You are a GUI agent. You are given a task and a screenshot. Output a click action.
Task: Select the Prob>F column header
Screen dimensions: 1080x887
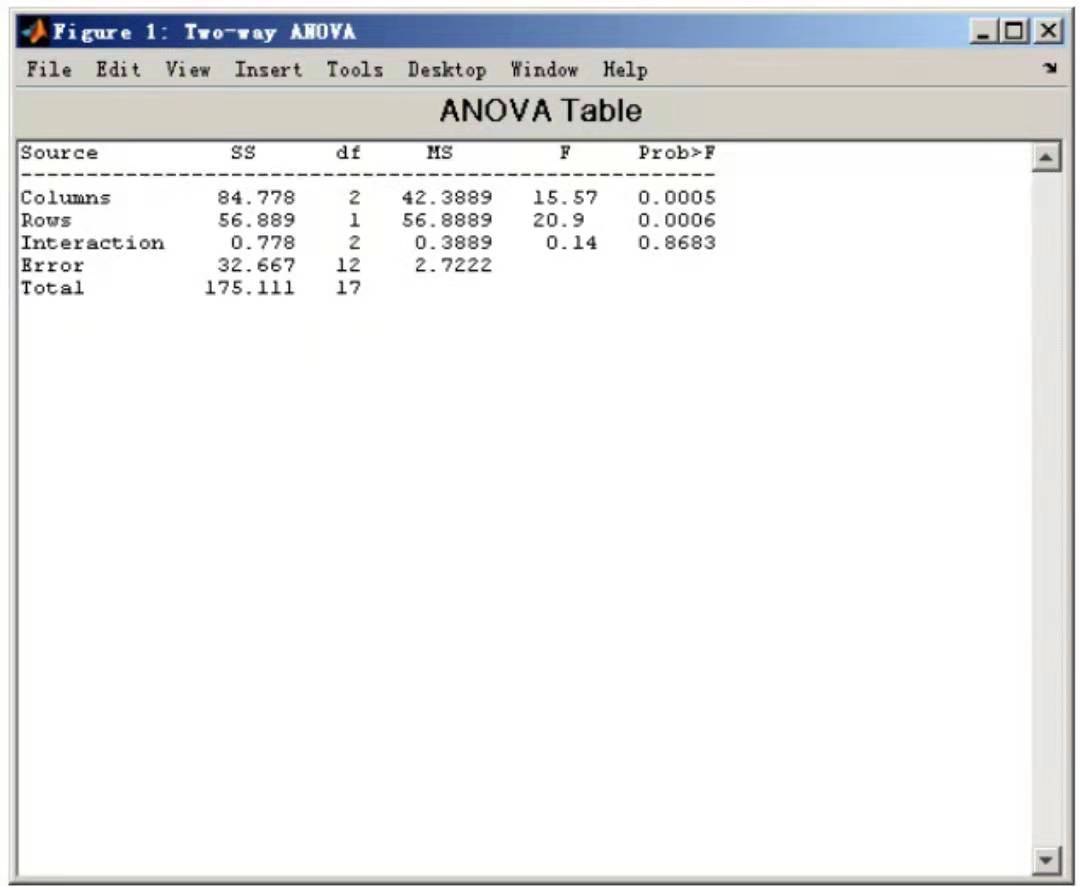pos(676,153)
